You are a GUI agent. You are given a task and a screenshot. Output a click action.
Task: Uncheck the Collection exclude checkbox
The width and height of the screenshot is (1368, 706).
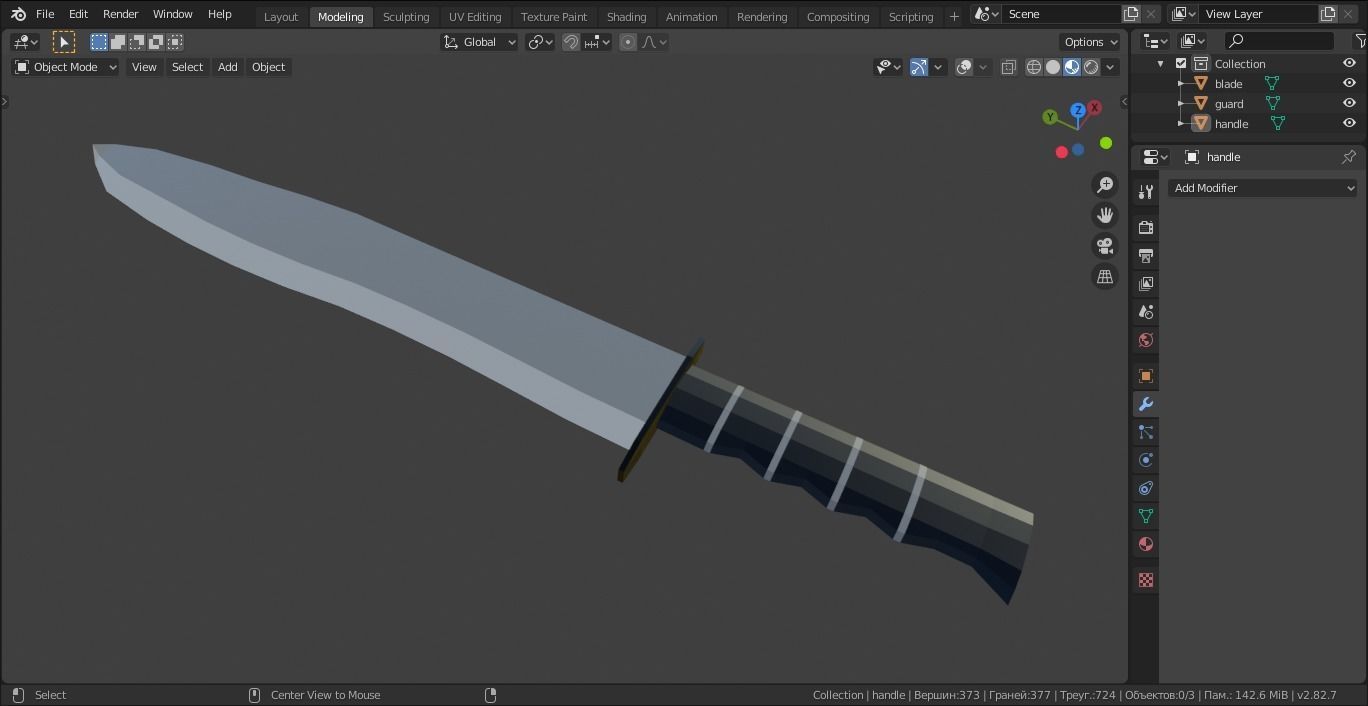(x=1181, y=64)
